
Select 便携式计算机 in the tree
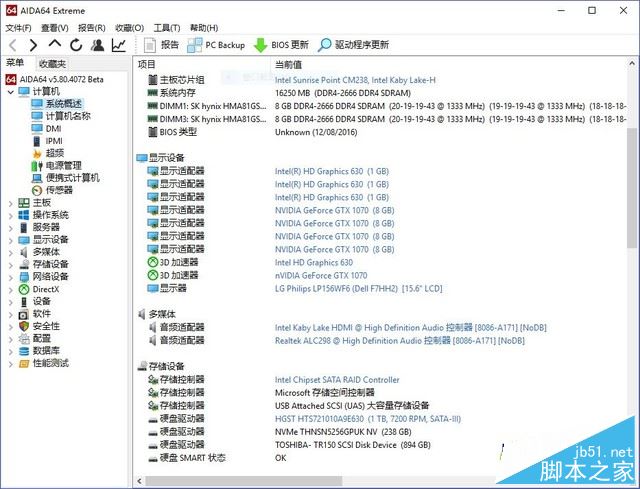click(72, 178)
